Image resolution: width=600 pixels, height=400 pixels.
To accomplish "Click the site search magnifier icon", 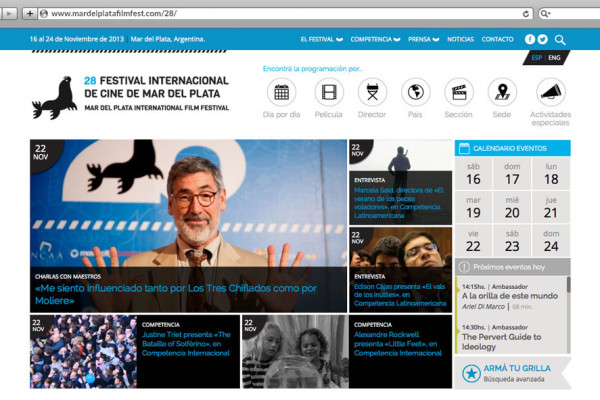I will [x=560, y=39].
